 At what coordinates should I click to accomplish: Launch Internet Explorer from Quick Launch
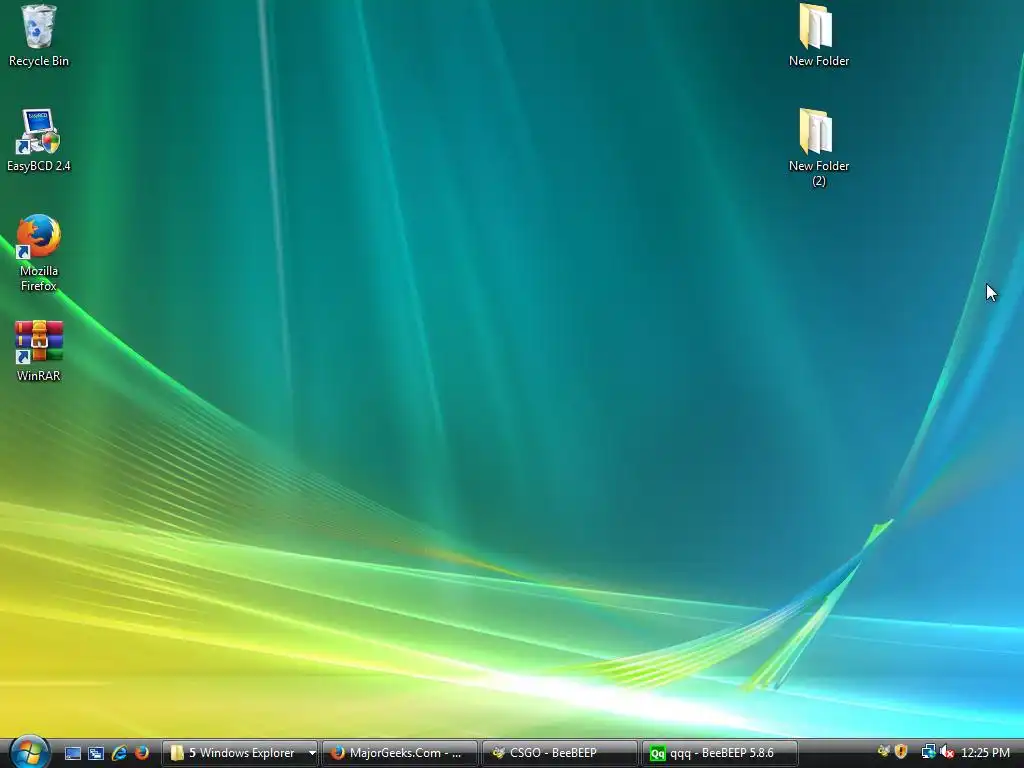click(119, 753)
